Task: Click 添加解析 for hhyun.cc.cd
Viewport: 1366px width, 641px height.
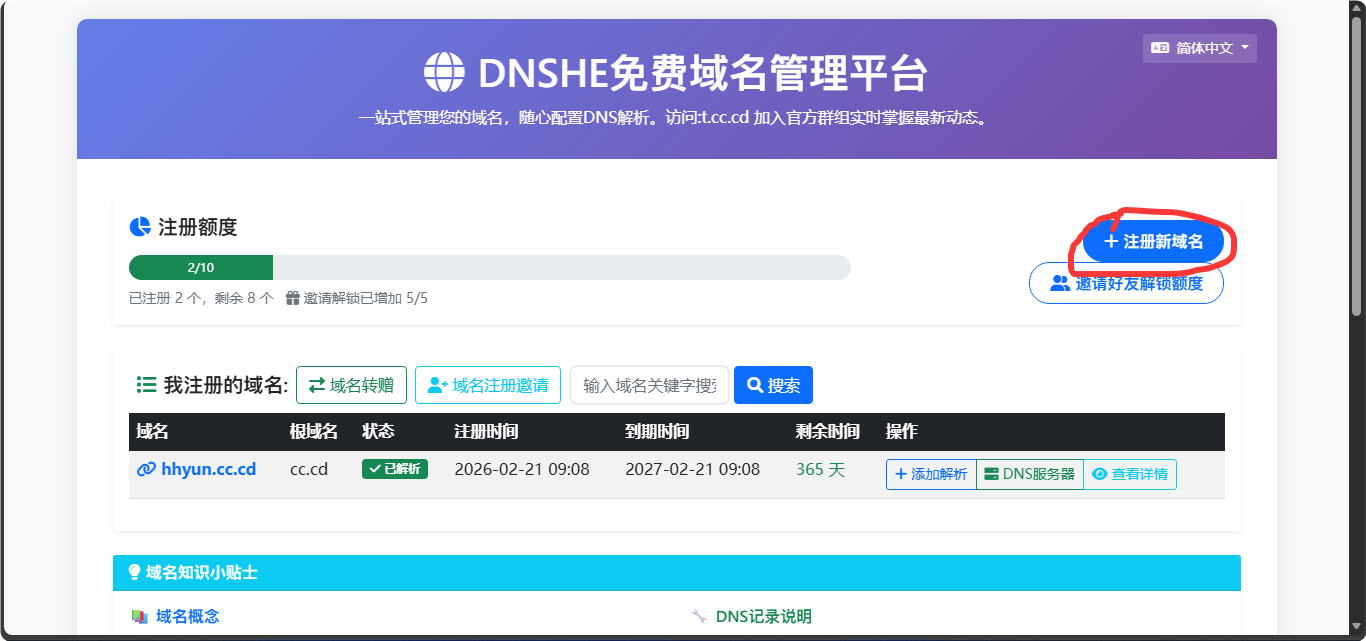Action: pyautogui.click(x=930, y=474)
